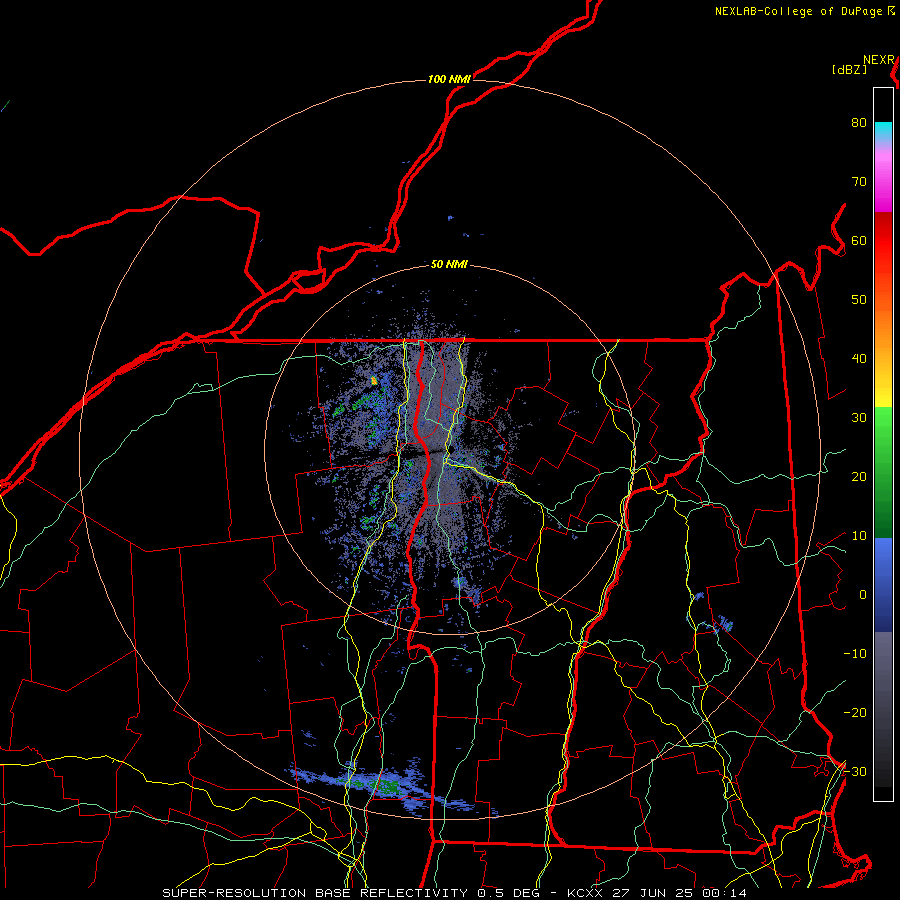Click SUPER-RESOLUTION BASE REFLECTIVITY in the caption
The height and width of the screenshot is (900, 900).
pos(315,893)
